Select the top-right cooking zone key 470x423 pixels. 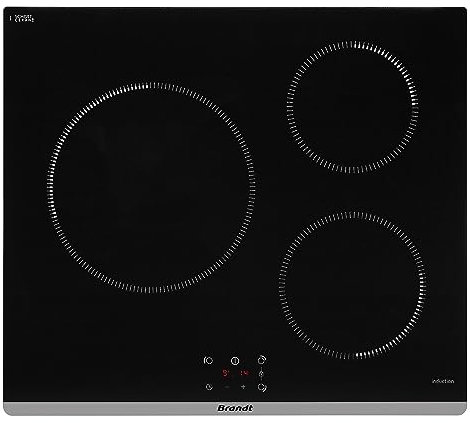click(262, 360)
